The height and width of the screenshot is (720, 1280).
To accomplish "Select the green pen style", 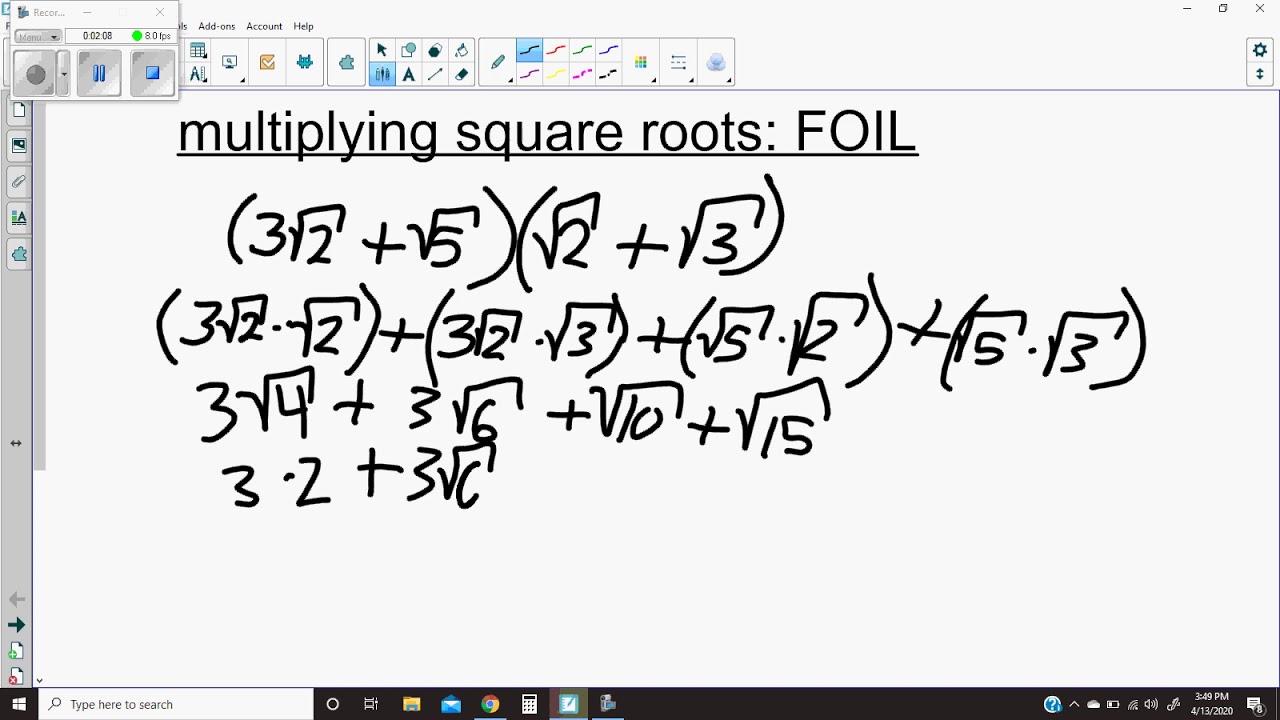I will [x=582, y=50].
